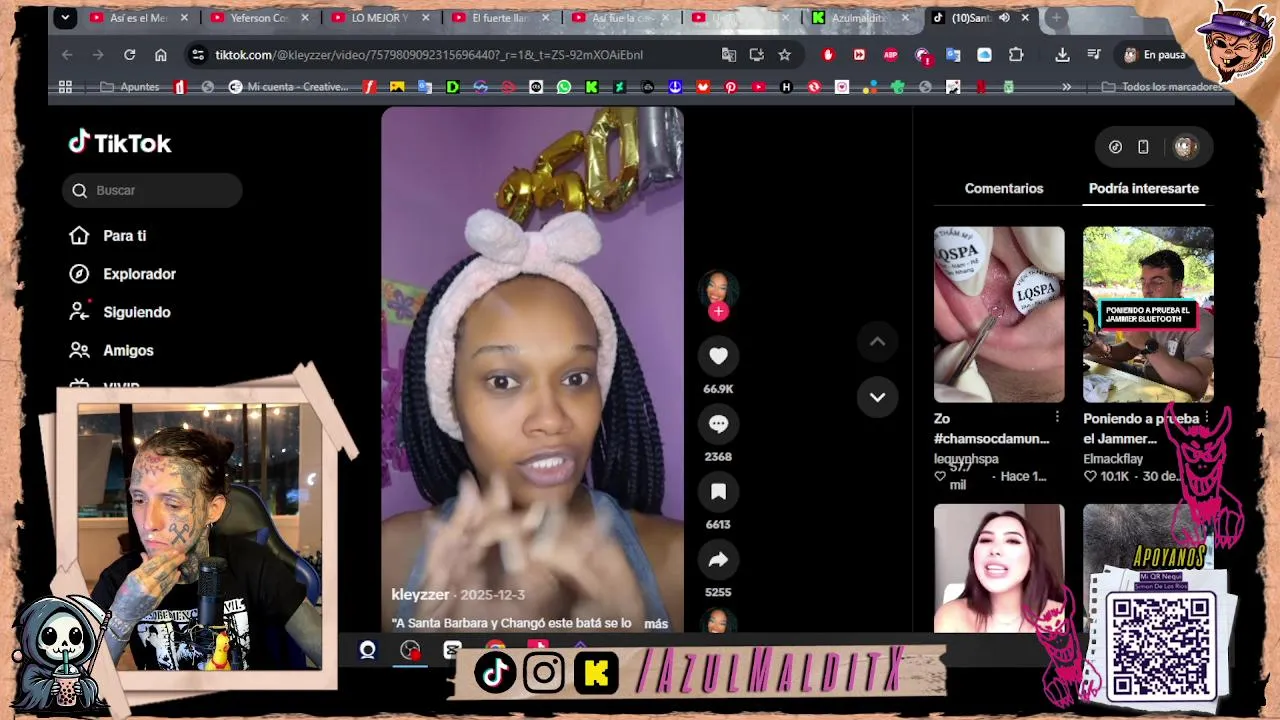Open Explorador in the sidebar
Viewport: 1280px width, 720px height.
tap(123, 274)
